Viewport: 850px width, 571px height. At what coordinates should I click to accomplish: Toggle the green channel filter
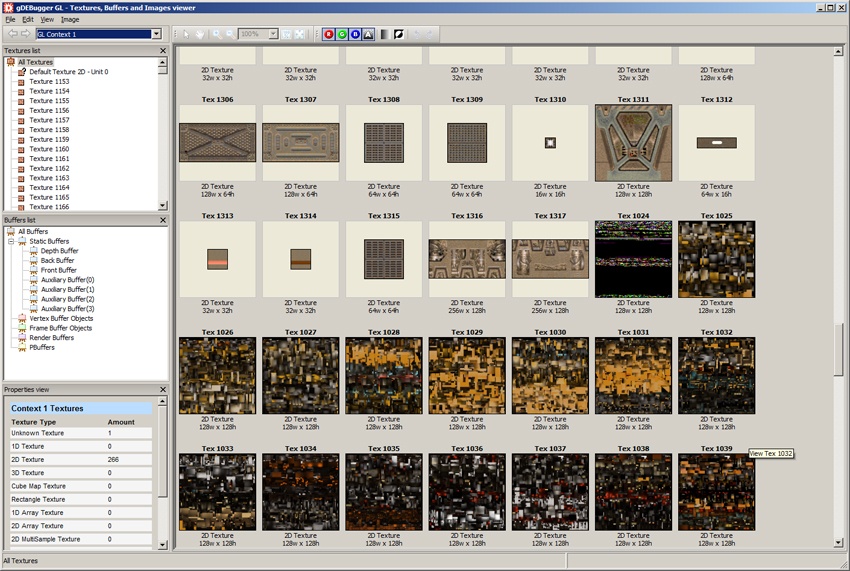[x=342, y=34]
